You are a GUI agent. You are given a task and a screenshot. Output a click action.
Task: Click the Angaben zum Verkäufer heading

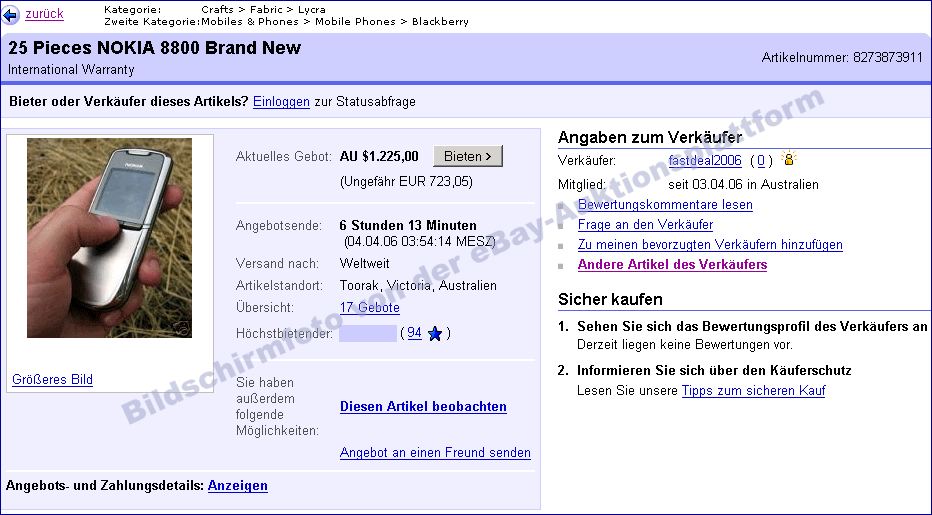(x=650, y=137)
